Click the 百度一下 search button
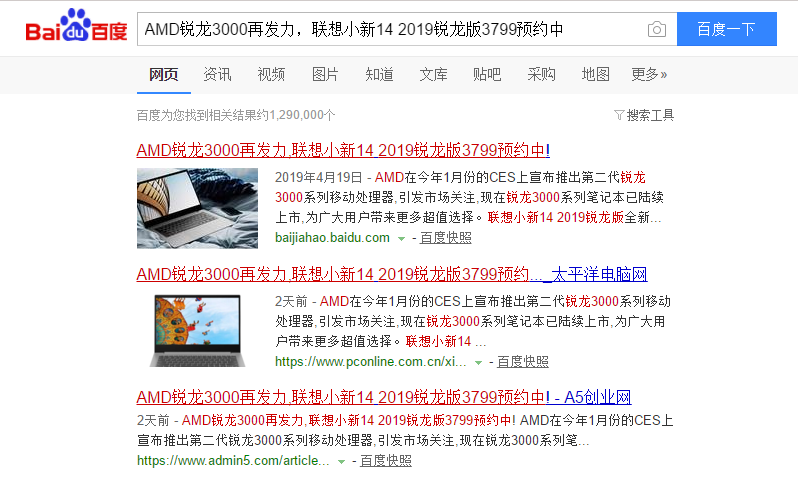Viewport: 798px width, 480px height. [x=726, y=29]
